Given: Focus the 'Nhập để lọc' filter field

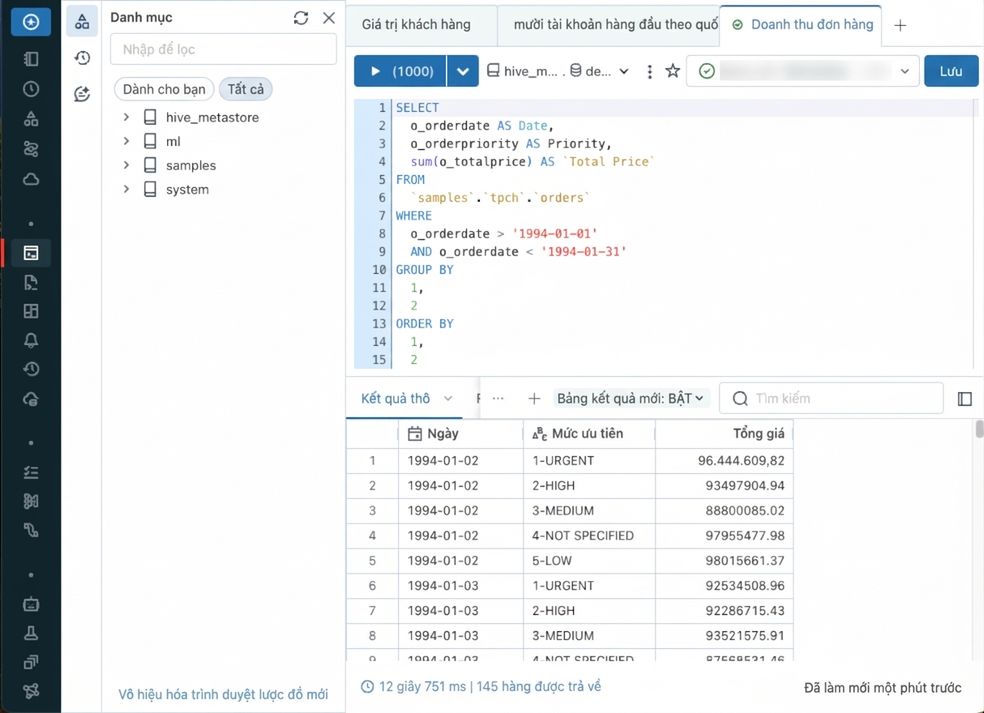Looking at the screenshot, I should (x=223, y=49).
